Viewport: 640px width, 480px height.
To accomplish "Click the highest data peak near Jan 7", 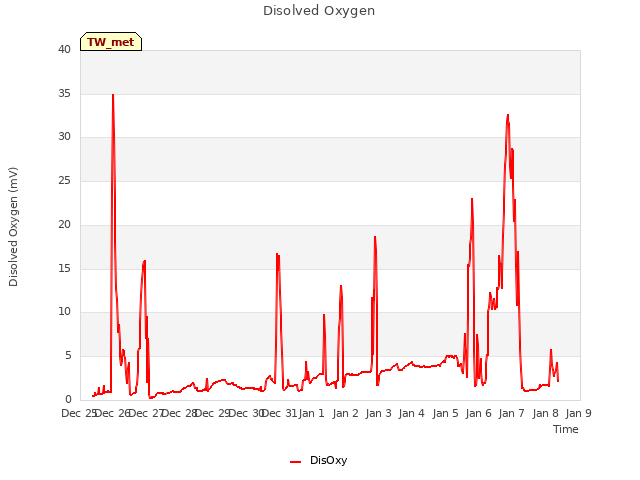I will [x=508, y=116].
